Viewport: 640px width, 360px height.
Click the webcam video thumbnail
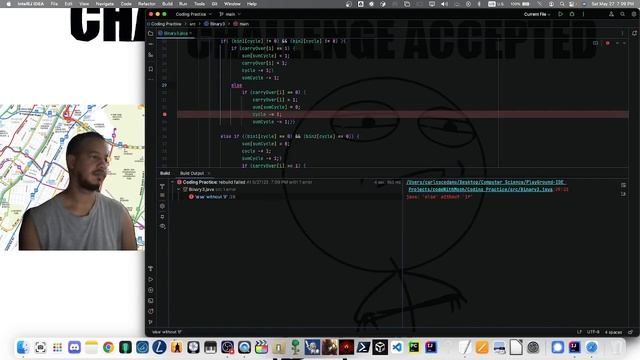[x=72, y=177]
